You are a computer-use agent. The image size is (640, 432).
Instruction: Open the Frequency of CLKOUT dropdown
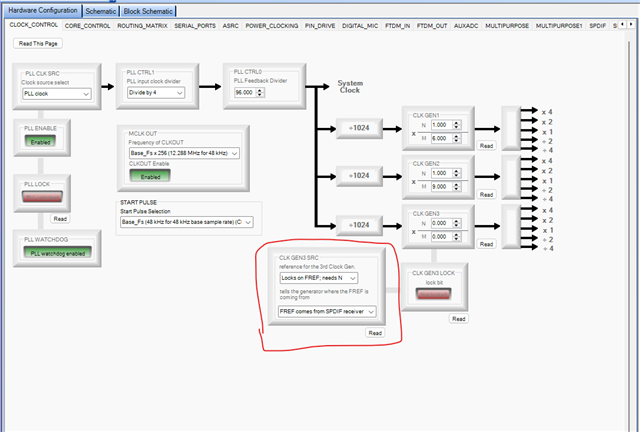184,153
